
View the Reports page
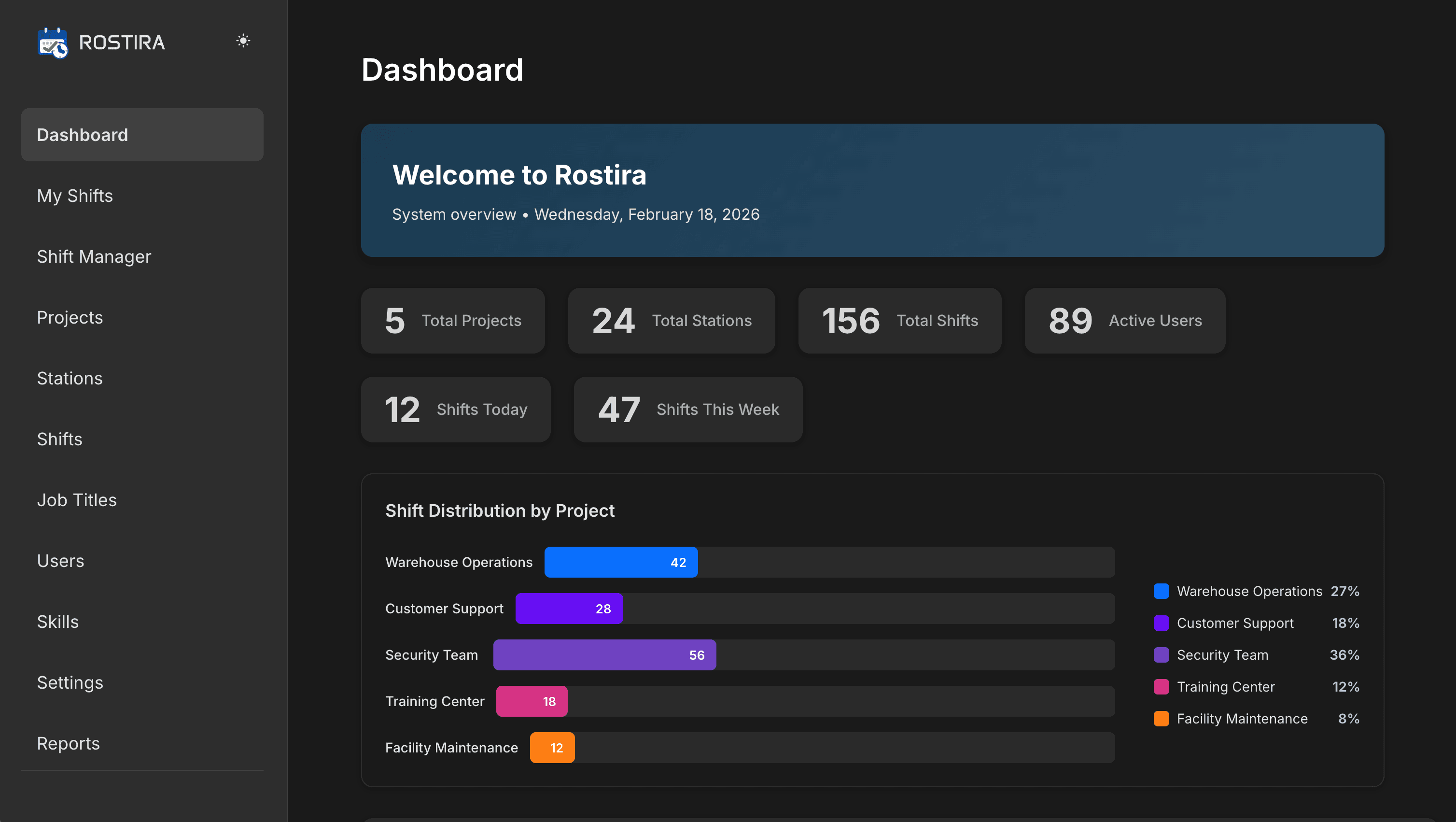coord(69,743)
